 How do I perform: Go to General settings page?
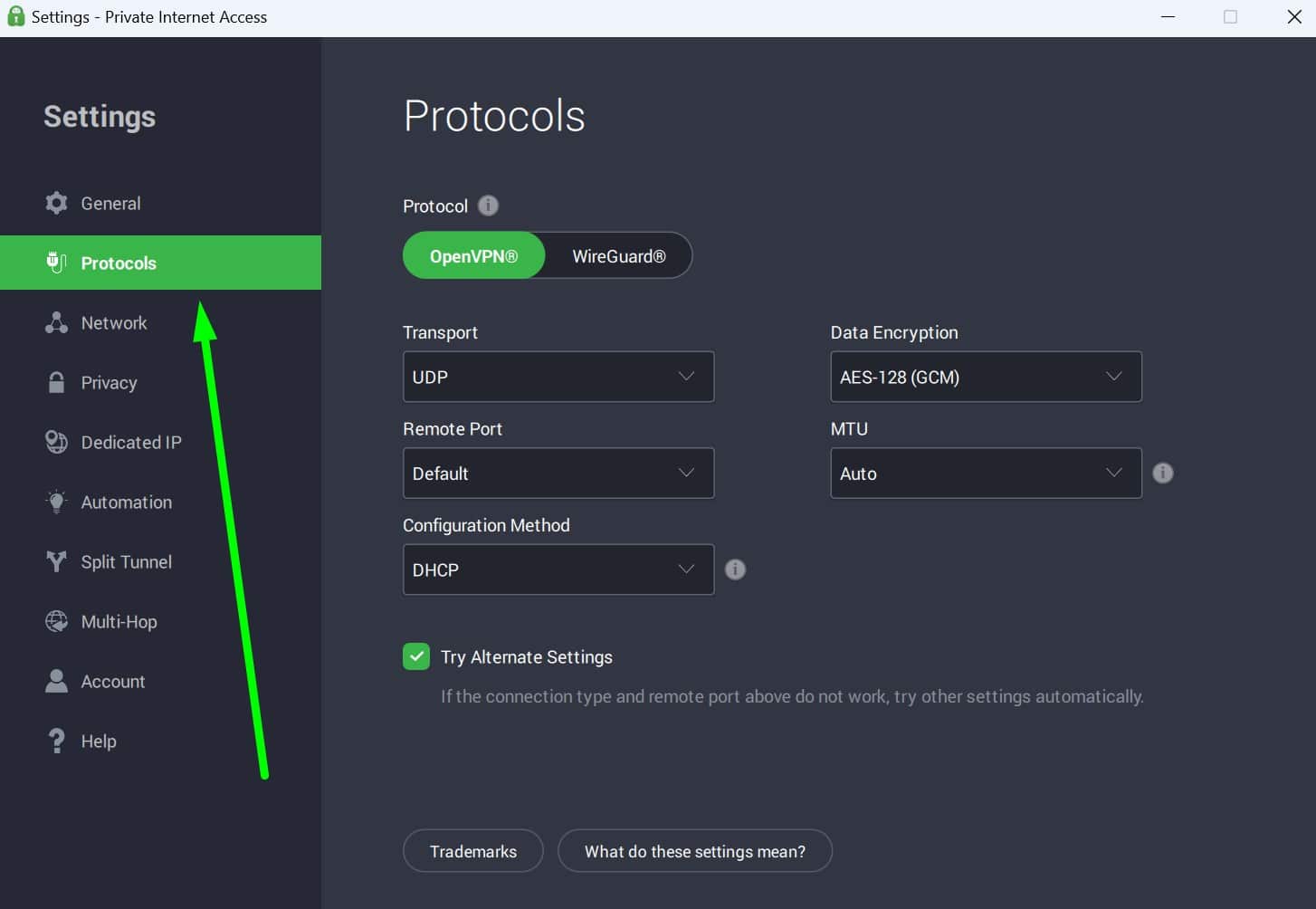coord(160,203)
